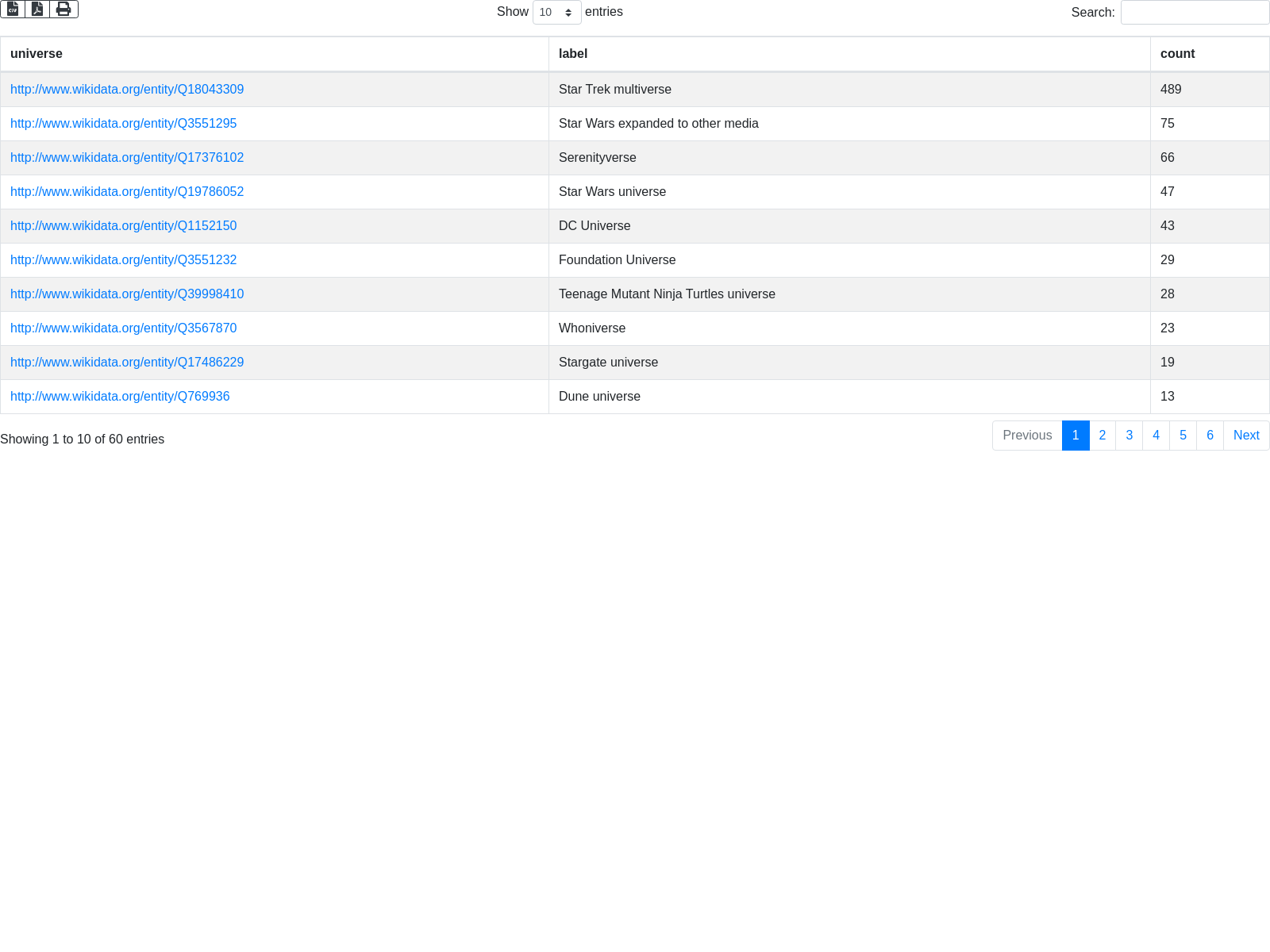Print the table using printer icon

[63, 9]
